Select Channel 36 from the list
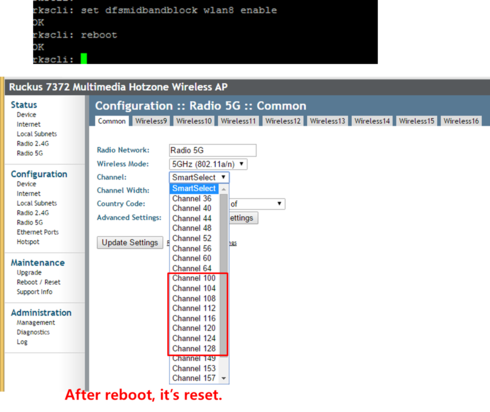Image resolution: width=490 pixels, height=412 pixels. (x=192, y=198)
